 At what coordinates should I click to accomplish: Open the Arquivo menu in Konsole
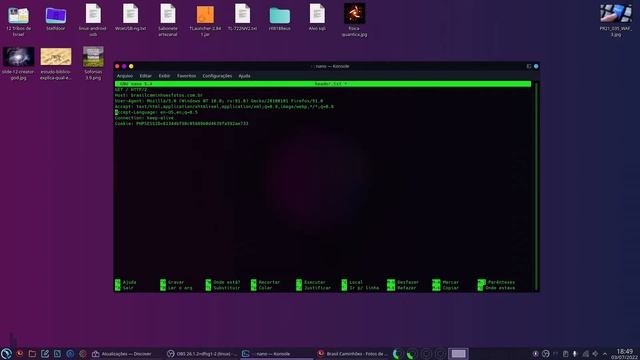pyautogui.click(x=124, y=76)
